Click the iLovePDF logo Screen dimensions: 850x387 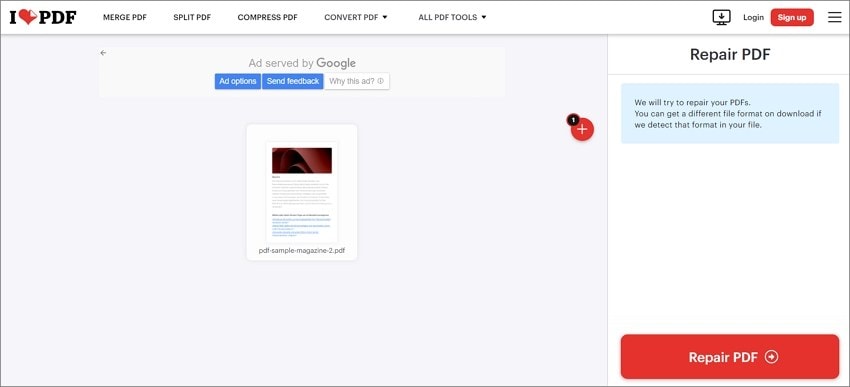(x=43, y=17)
